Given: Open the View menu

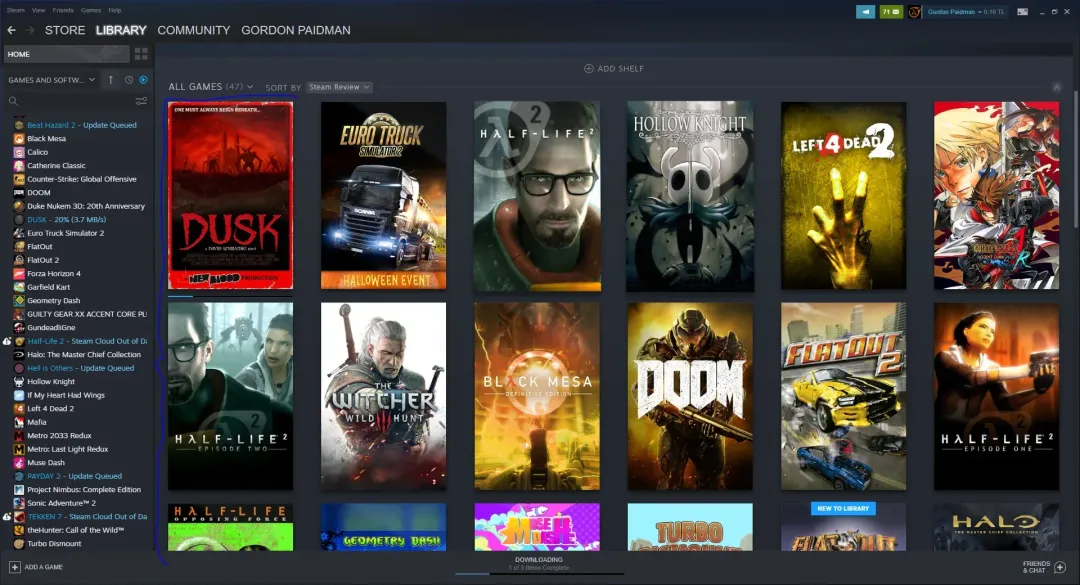Looking at the screenshot, I should tap(39, 10).
